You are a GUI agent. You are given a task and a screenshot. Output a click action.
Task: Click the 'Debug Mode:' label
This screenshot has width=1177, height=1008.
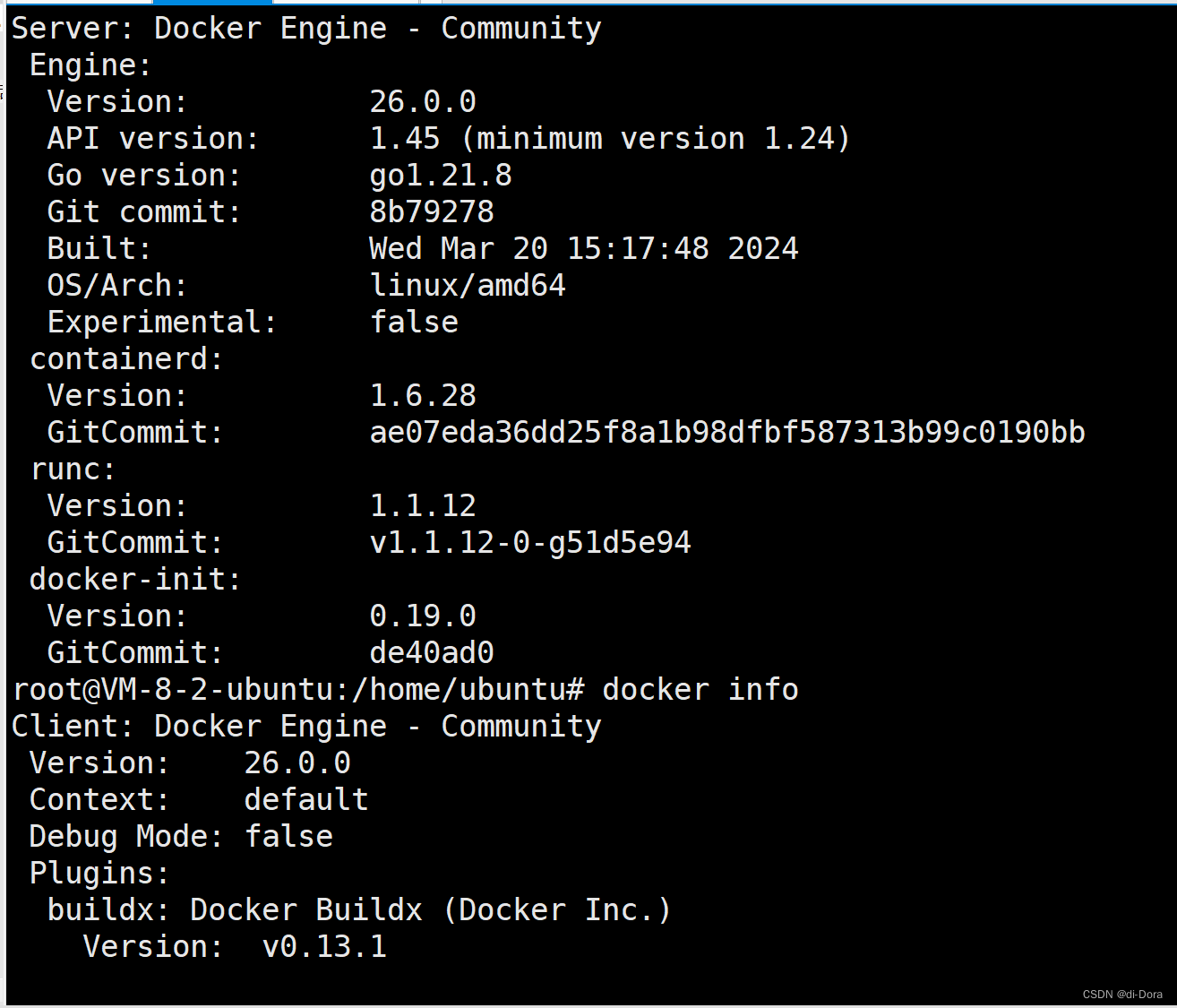click(x=126, y=837)
